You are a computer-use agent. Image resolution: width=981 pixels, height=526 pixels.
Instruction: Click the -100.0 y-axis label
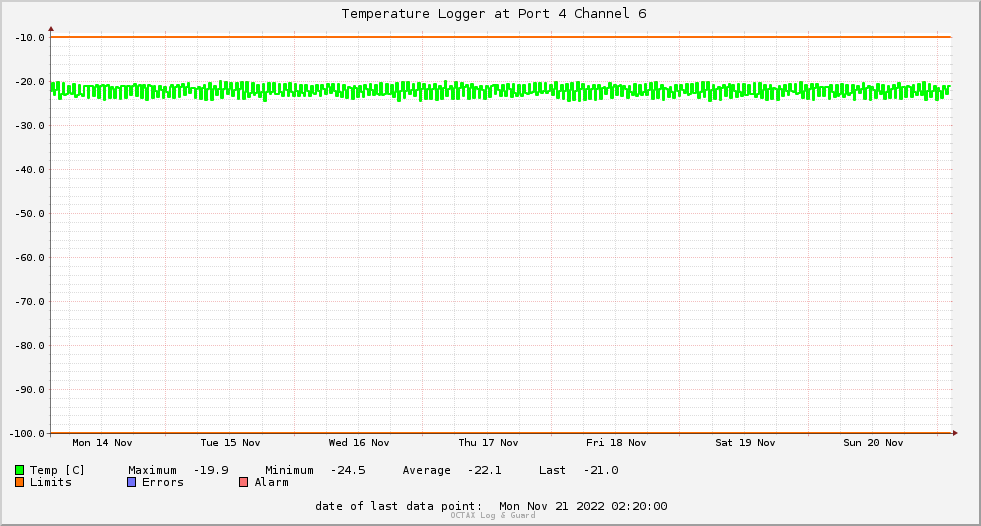[28, 433]
